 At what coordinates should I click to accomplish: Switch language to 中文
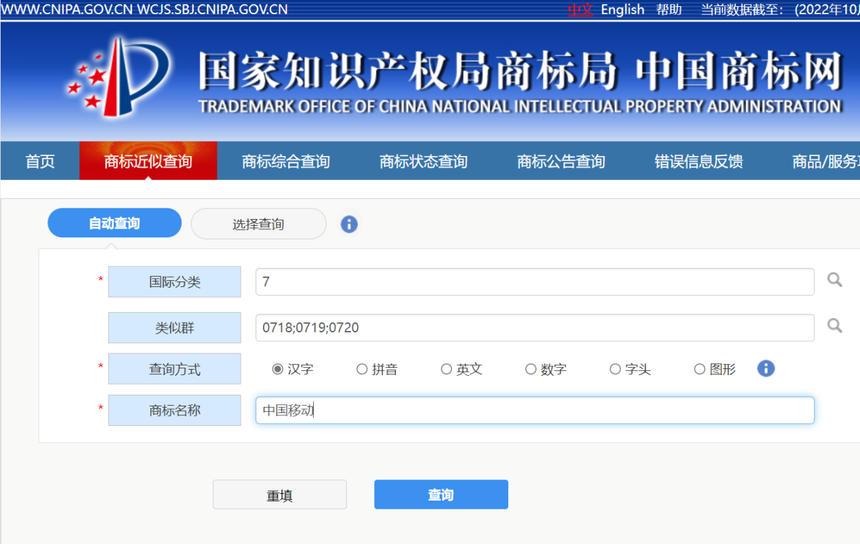click(x=580, y=9)
